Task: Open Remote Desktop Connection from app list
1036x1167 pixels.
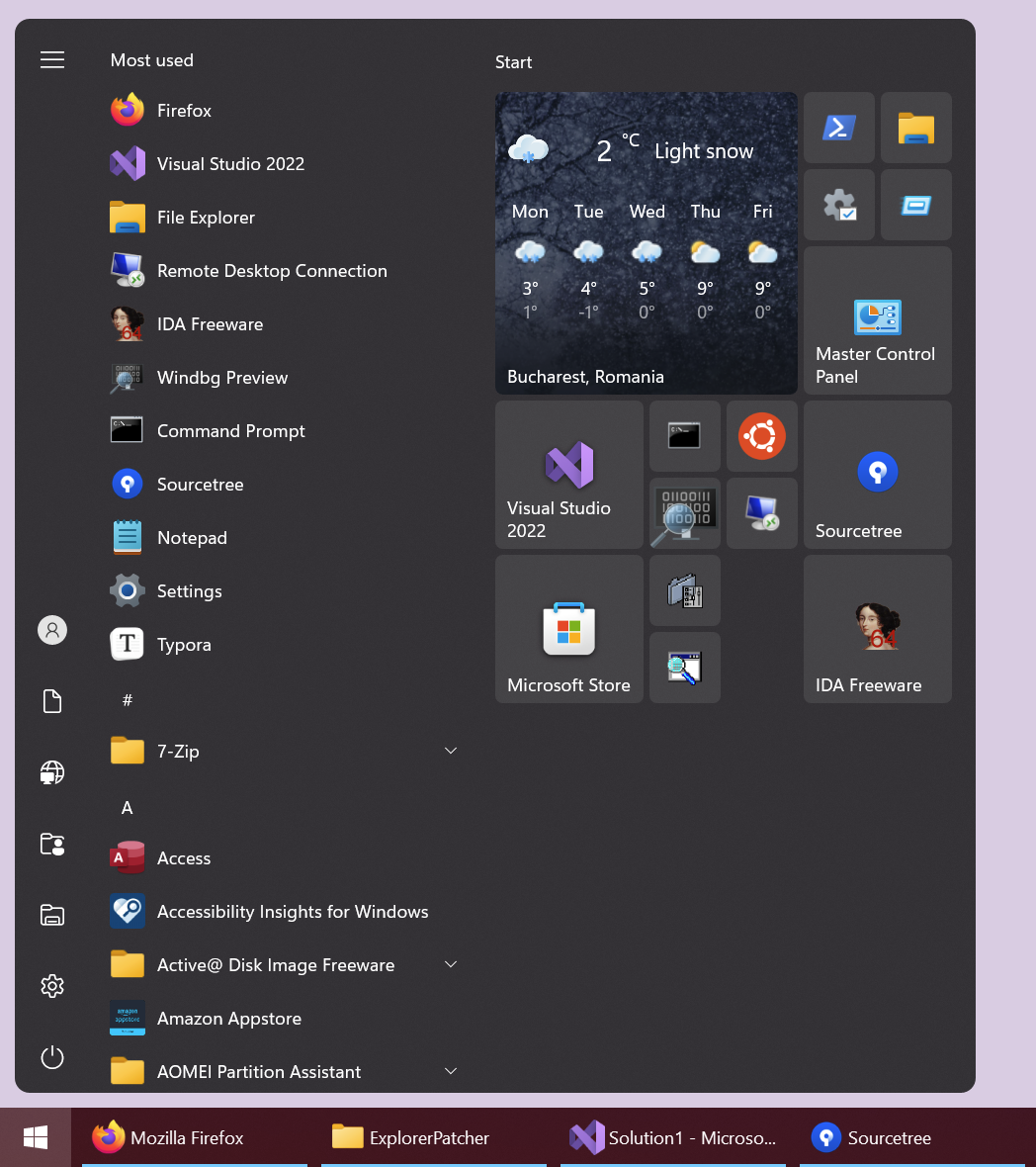Action: click(x=284, y=271)
